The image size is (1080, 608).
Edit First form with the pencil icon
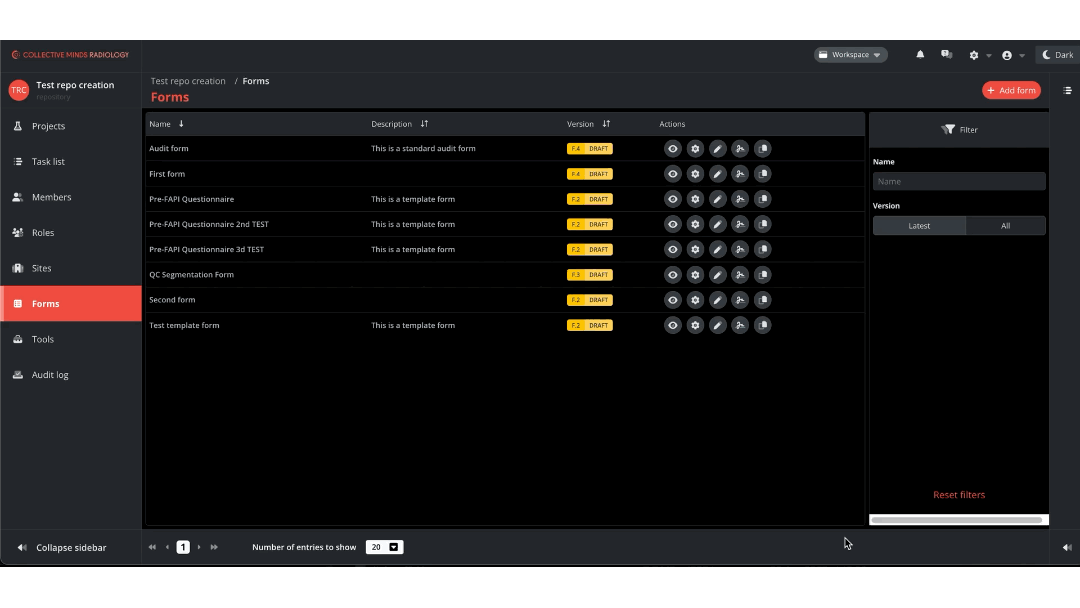pos(717,174)
